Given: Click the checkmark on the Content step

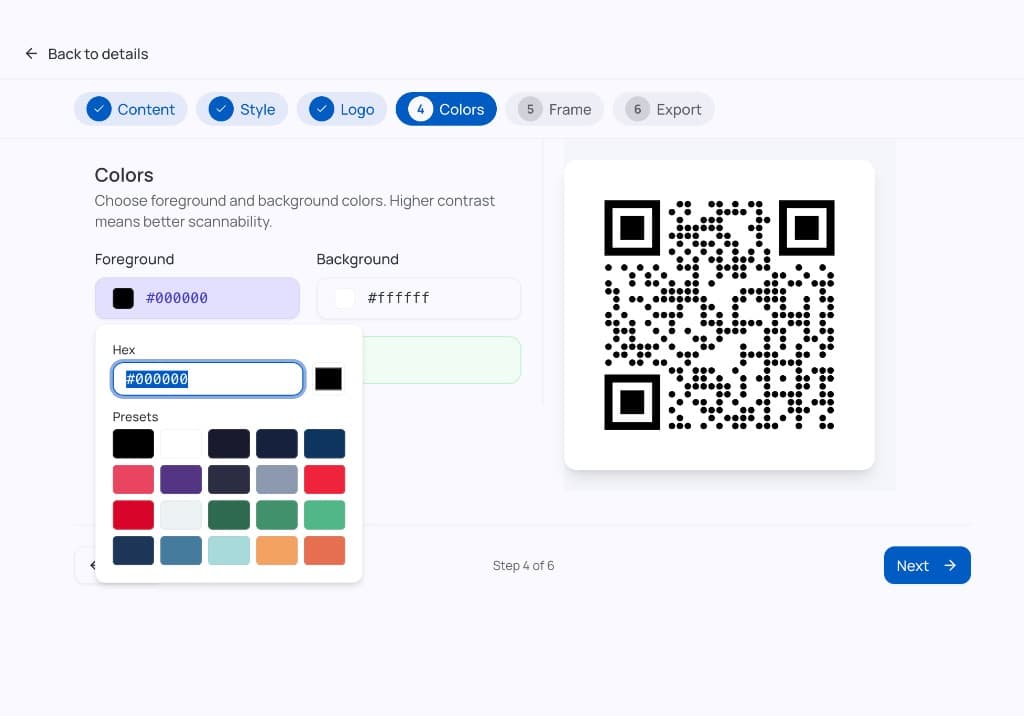Looking at the screenshot, I should click(x=99, y=109).
